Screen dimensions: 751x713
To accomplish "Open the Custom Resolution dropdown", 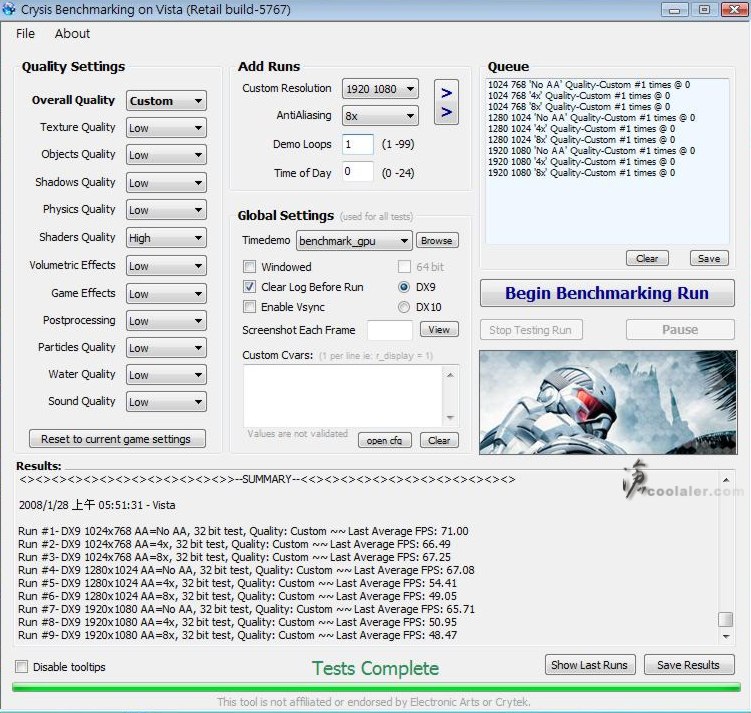I will click(x=380, y=89).
